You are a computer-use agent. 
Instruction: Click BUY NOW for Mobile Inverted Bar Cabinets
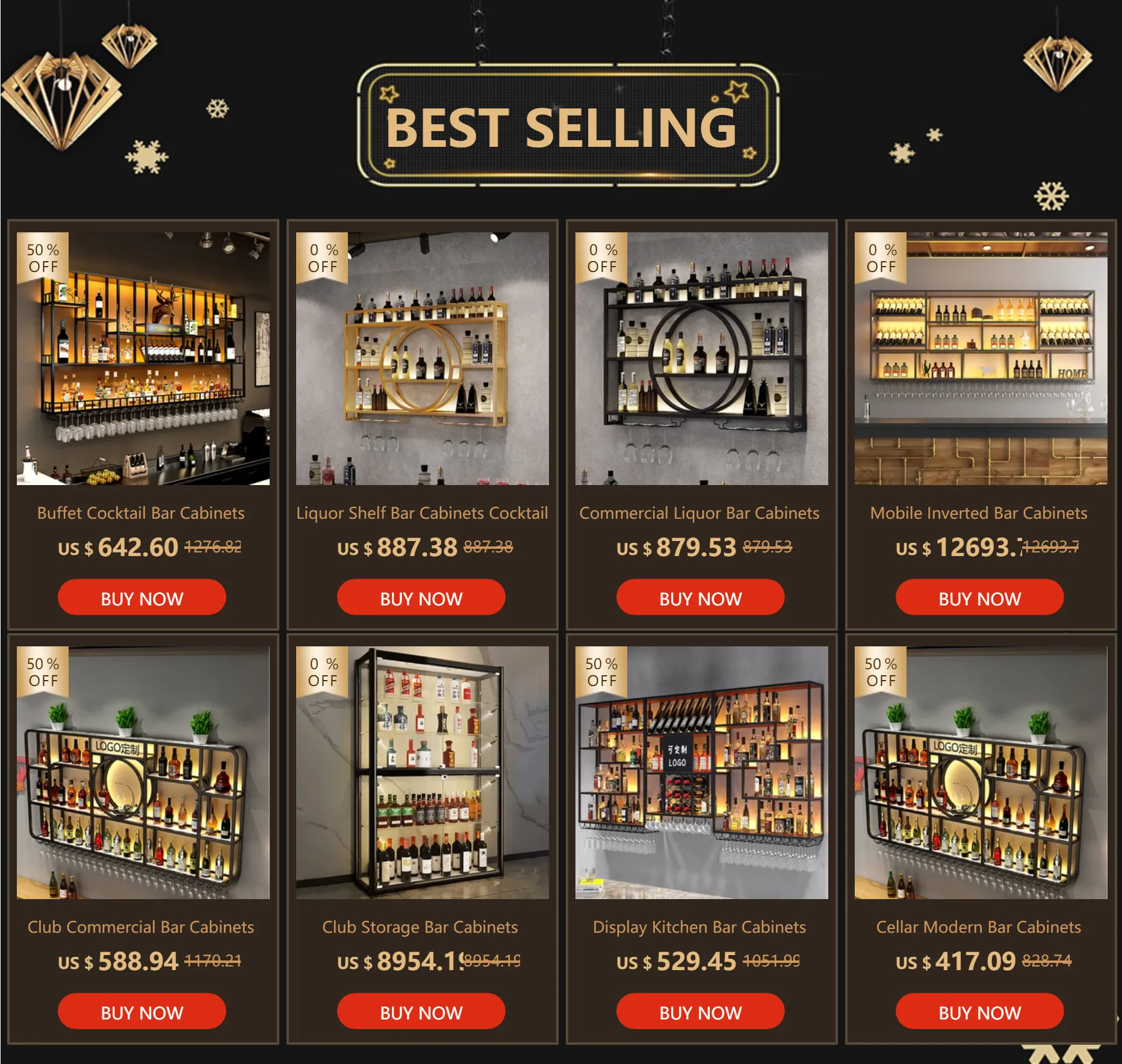point(980,598)
